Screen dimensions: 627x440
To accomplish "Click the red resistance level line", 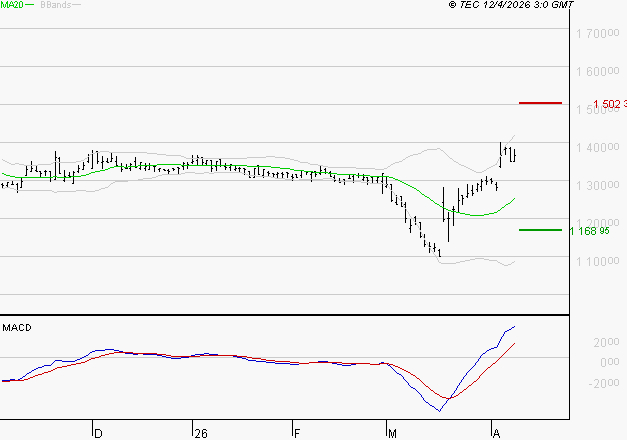I will click(x=540, y=103).
